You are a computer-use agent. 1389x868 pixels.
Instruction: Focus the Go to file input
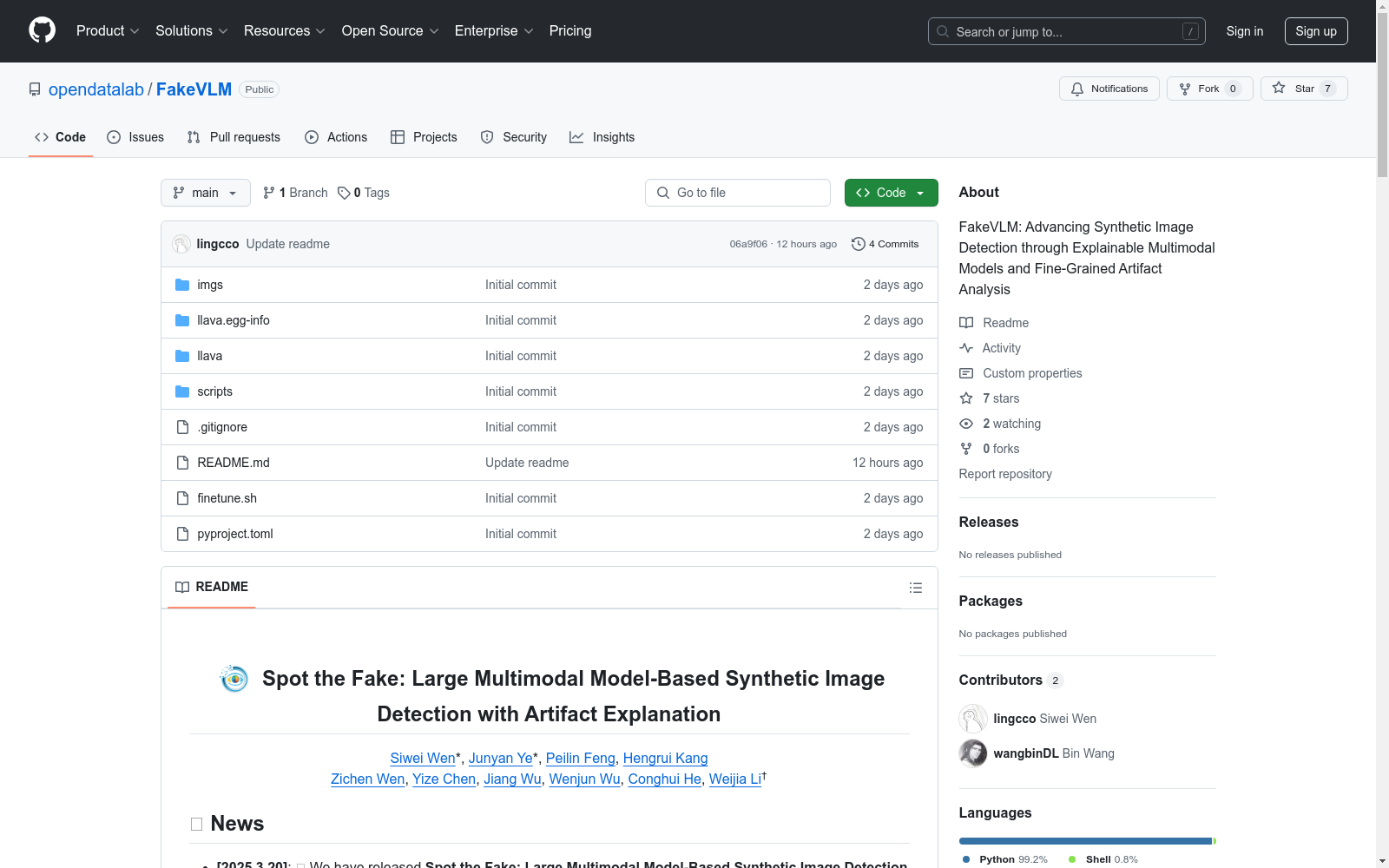(x=738, y=193)
